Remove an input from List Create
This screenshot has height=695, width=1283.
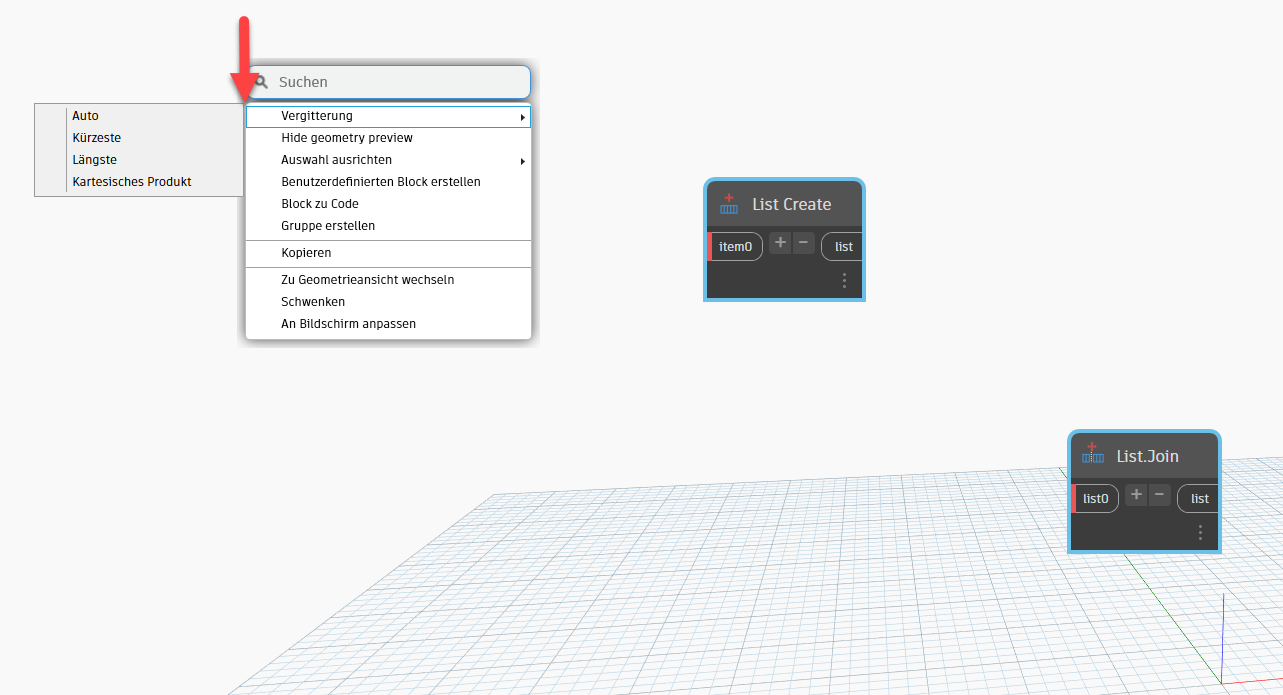[804, 243]
